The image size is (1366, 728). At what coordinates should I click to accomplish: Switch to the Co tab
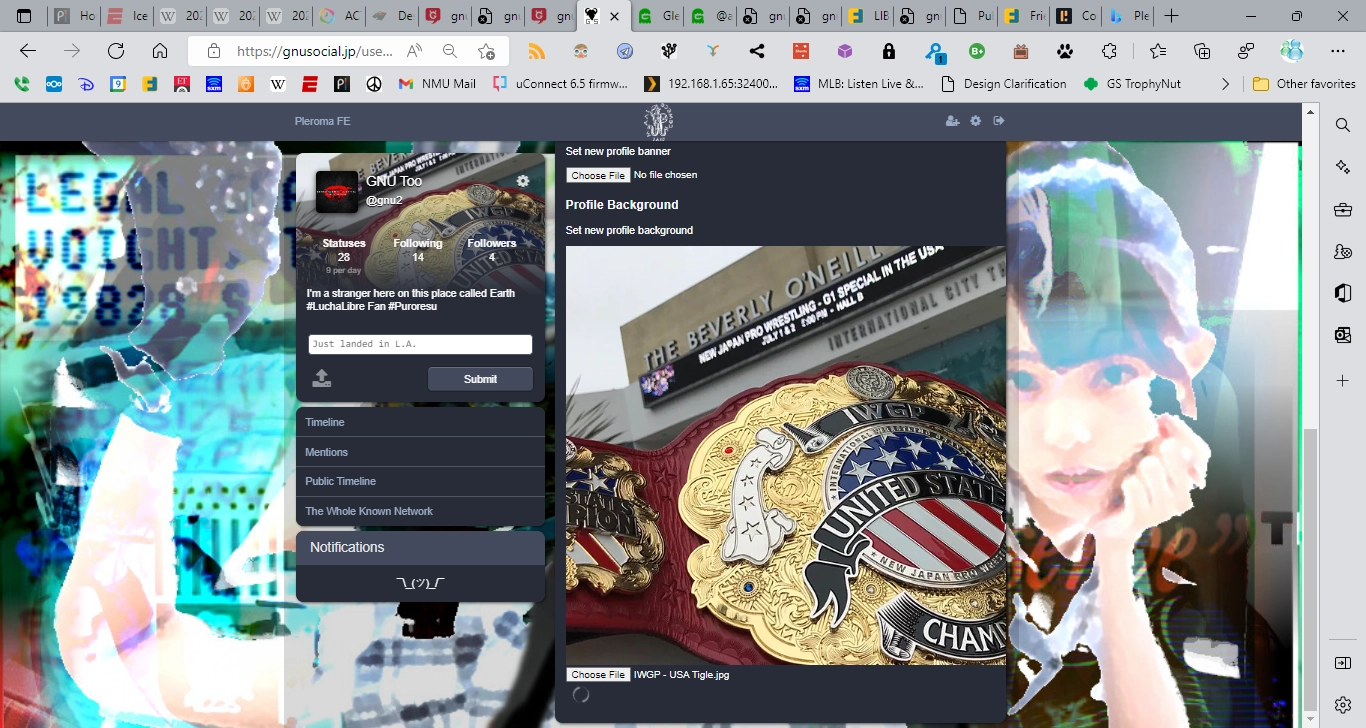(x=1075, y=16)
